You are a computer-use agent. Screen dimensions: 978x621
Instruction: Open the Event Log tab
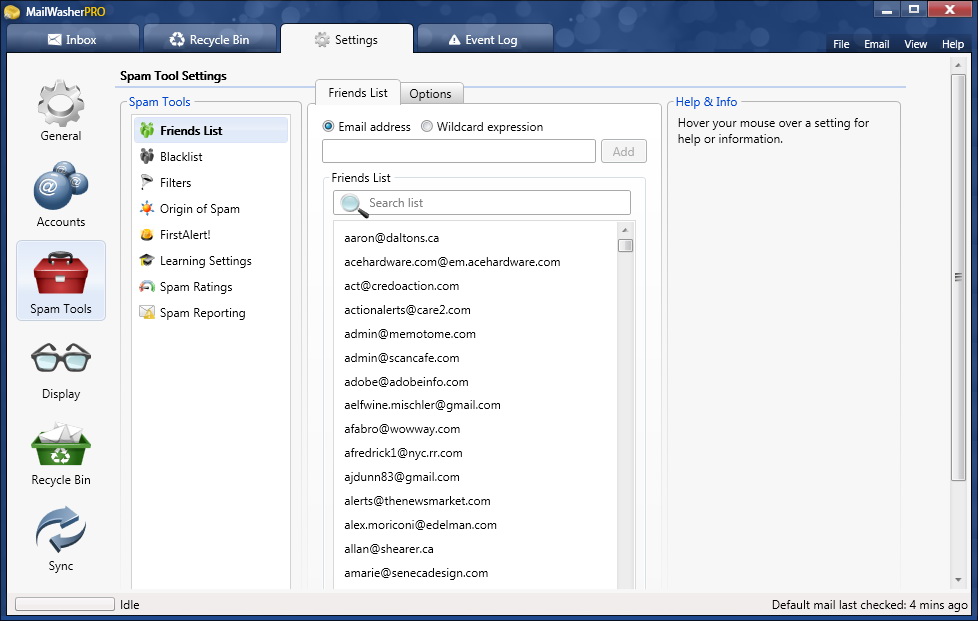point(484,39)
